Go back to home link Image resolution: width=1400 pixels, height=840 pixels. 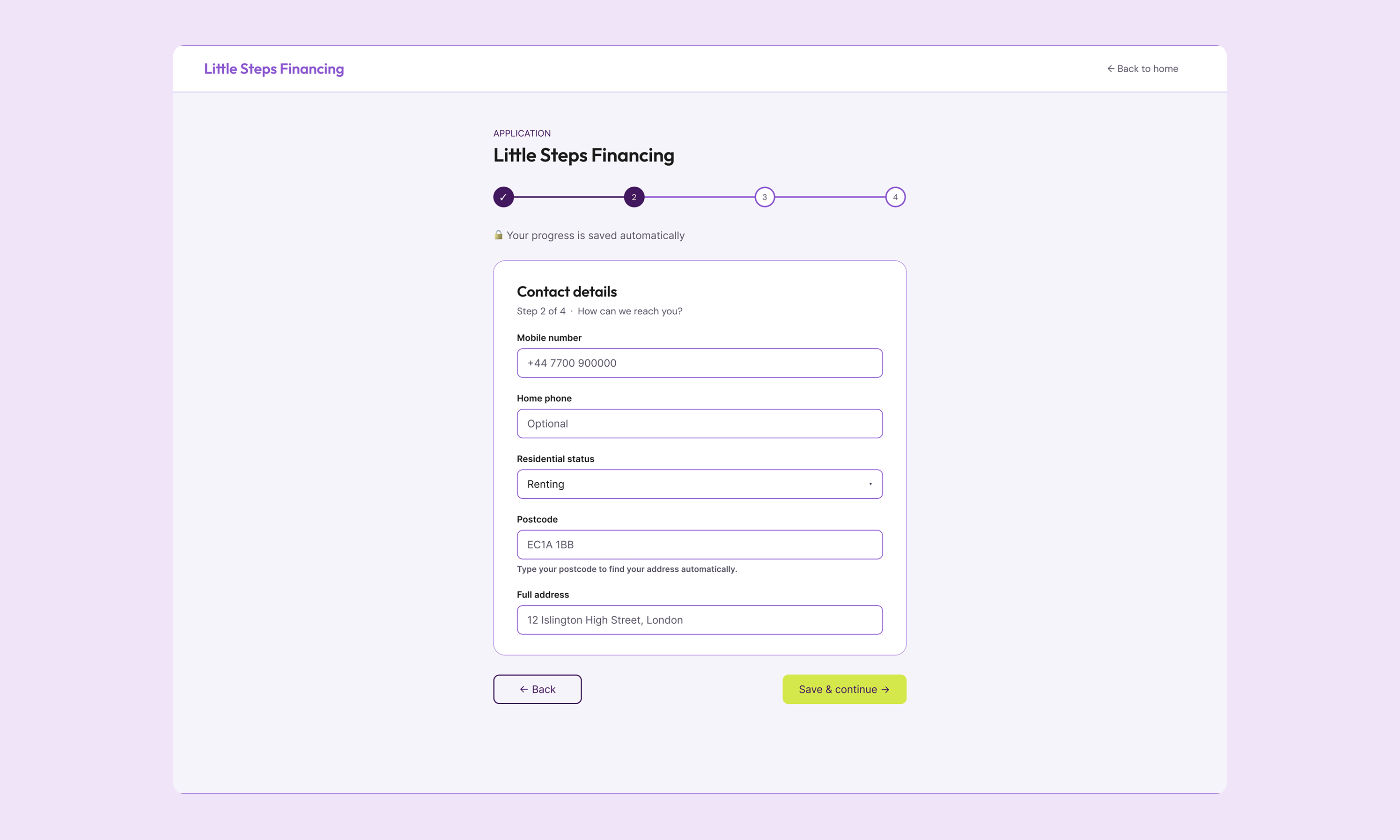pyautogui.click(x=1142, y=68)
